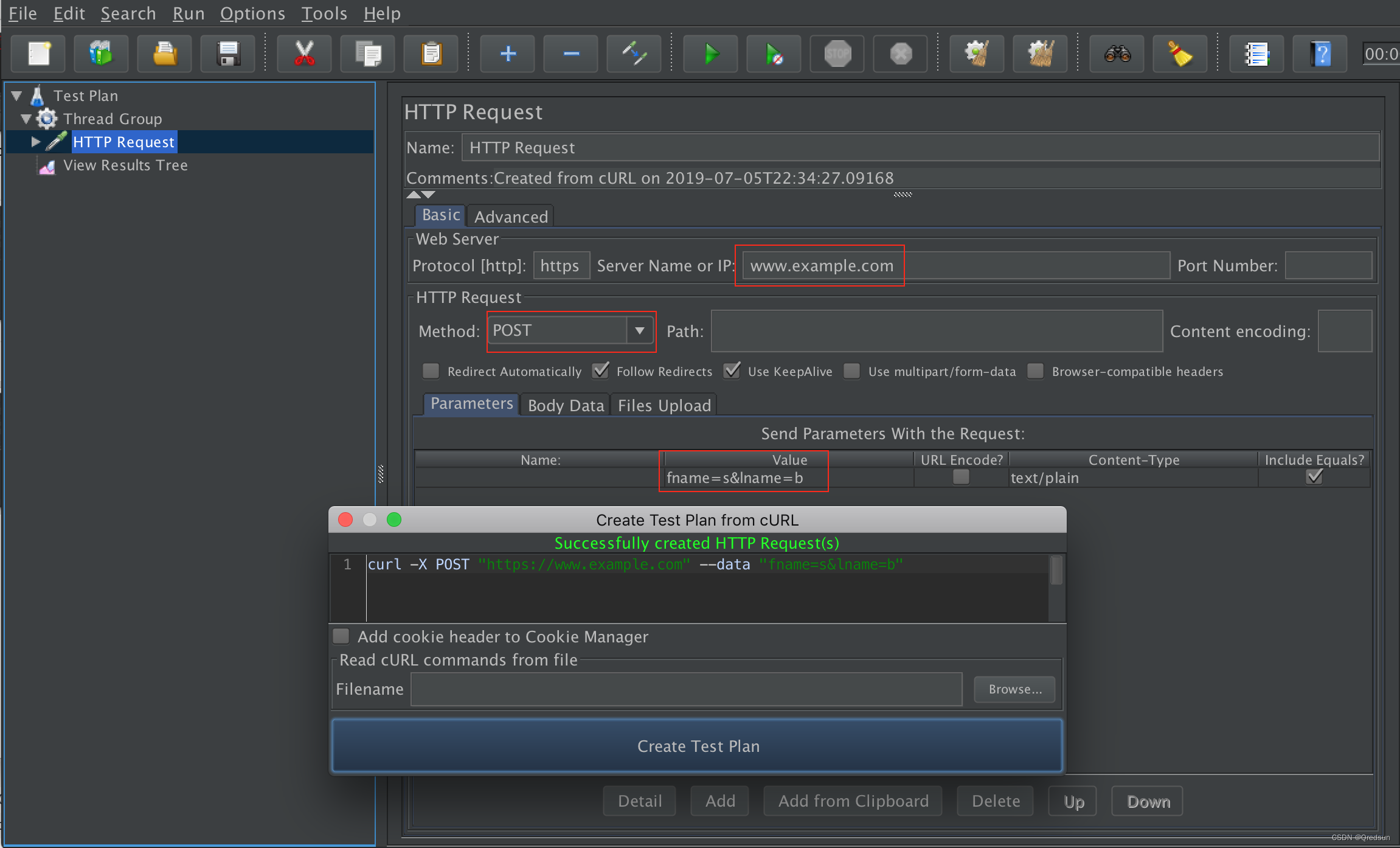The height and width of the screenshot is (848, 1400).
Task: Click the Save test plan icon
Action: 227,53
